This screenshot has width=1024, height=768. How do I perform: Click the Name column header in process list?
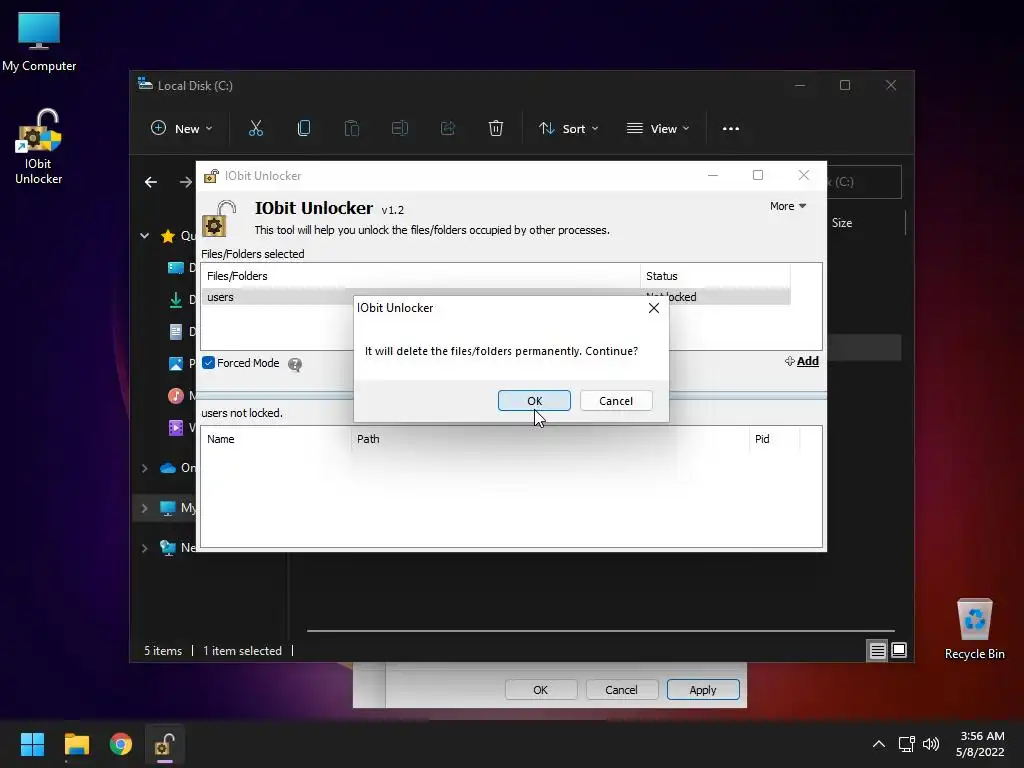coord(276,439)
